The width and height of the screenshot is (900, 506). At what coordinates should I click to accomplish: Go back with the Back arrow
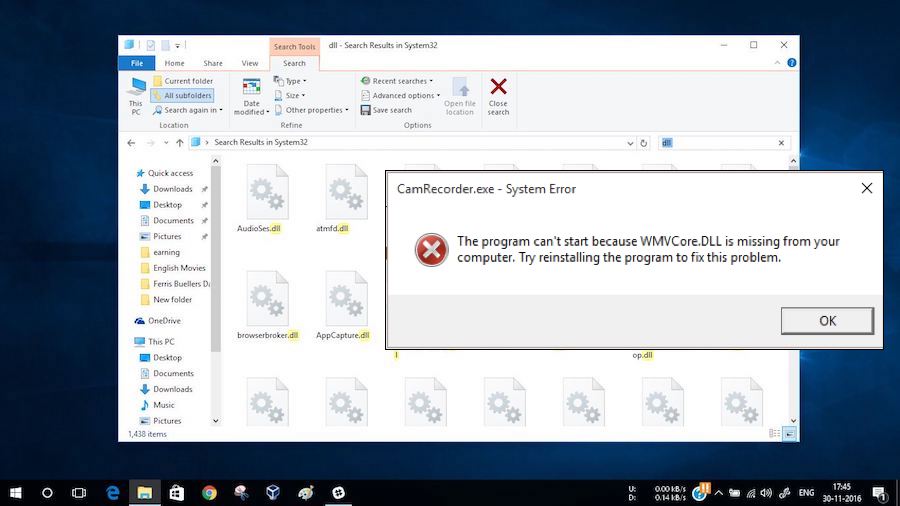click(131, 142)
